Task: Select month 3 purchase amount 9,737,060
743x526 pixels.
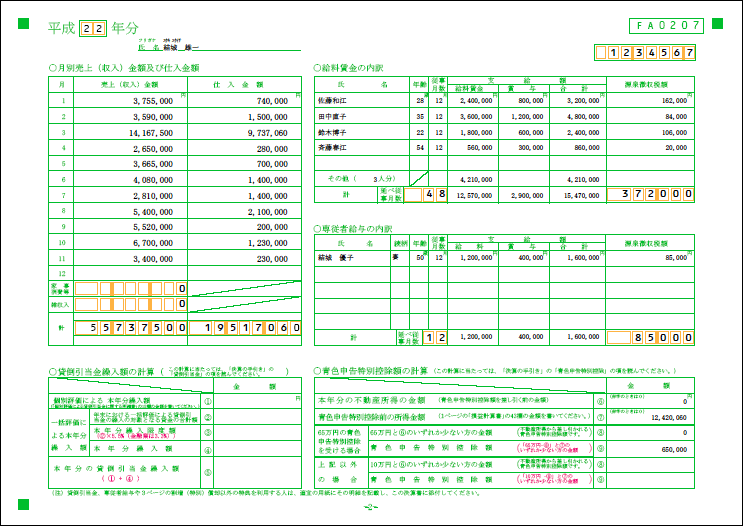Action: point(268,133)
